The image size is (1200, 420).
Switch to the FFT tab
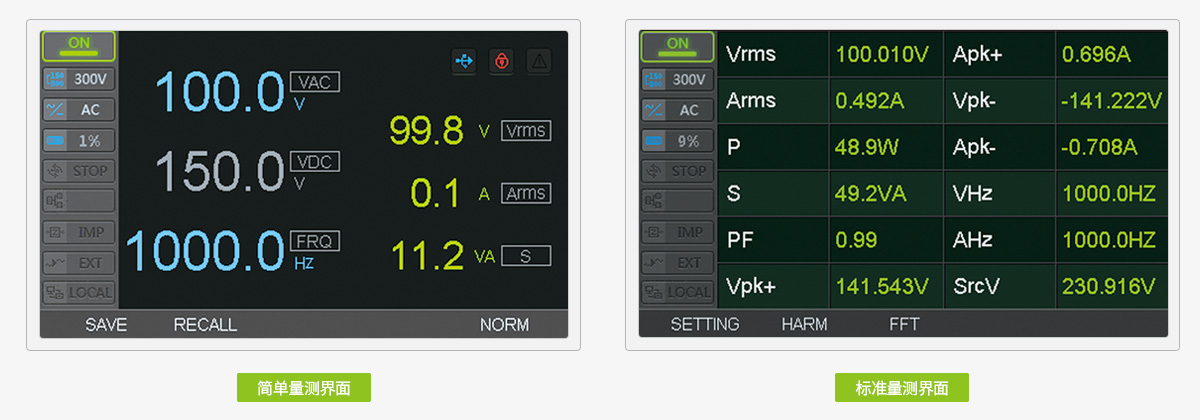click(904, 325)
